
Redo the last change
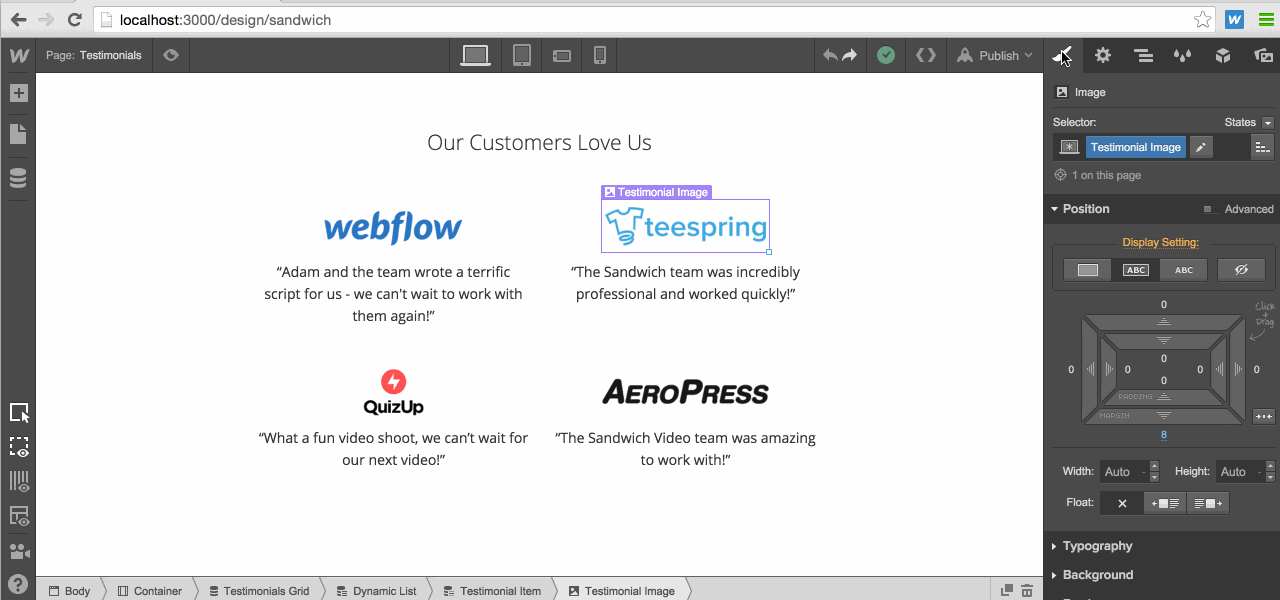850,56
